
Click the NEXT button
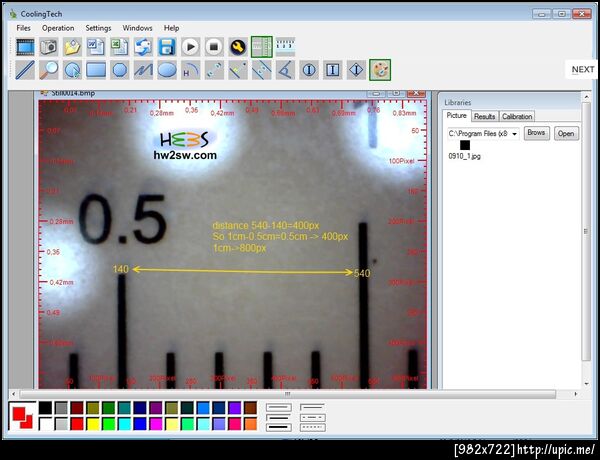coord(583,70)
